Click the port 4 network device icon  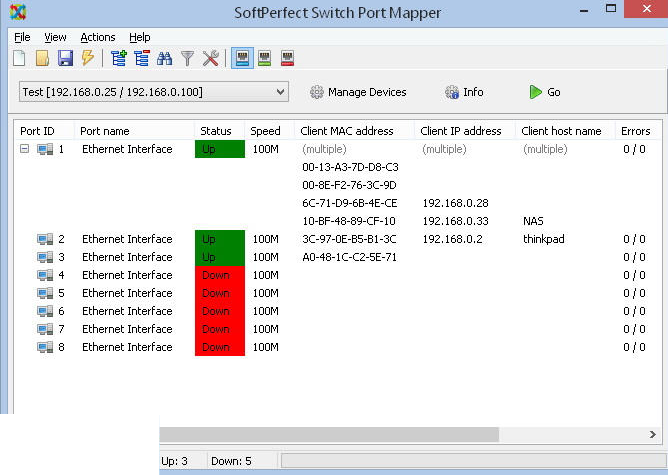point(45,275)
